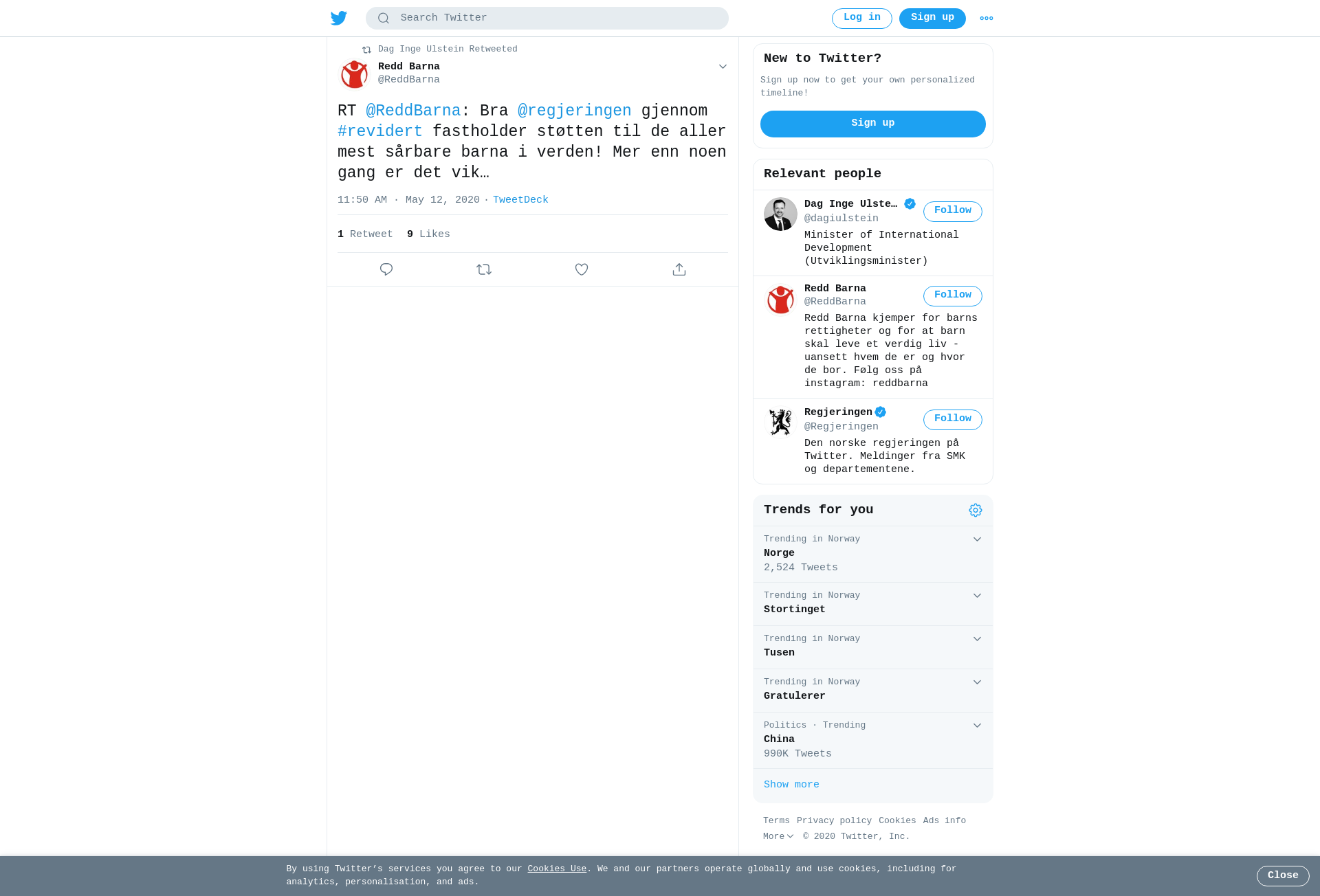Expand options for China trend

[977, 726]
